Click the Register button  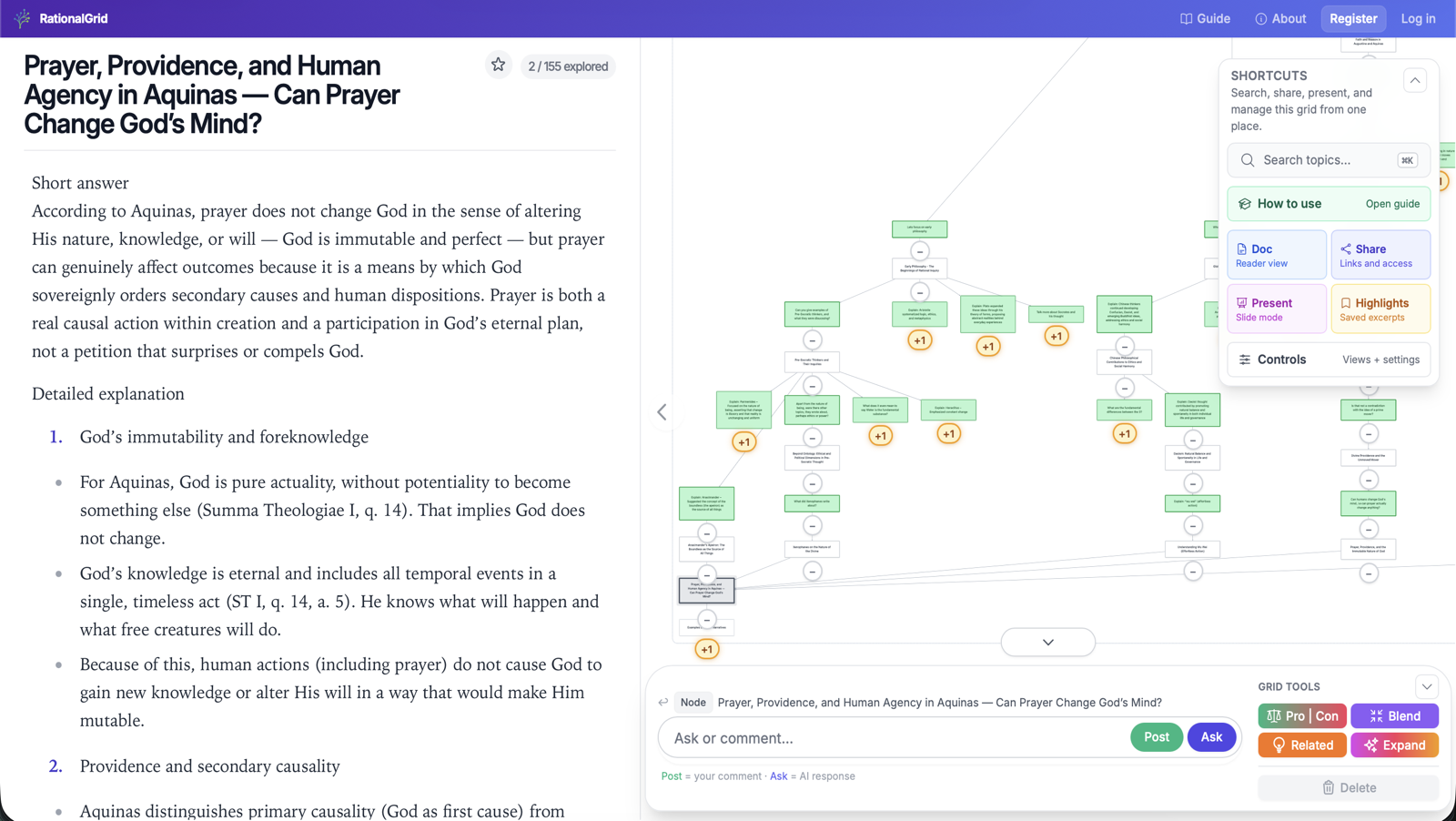click(1353, 18)
